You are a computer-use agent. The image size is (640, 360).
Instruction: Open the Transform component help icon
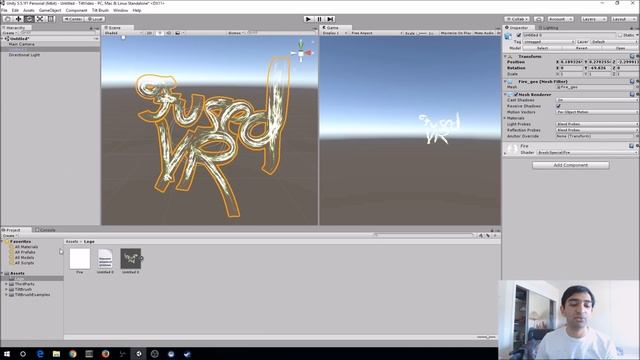pyautogui.click(x=632, y=56)
